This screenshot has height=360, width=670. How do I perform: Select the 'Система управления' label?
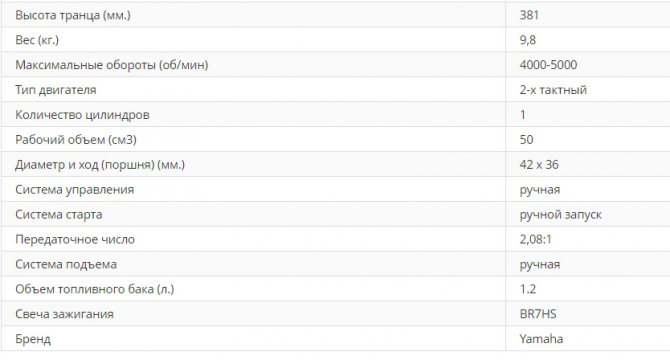click(74, 190)
